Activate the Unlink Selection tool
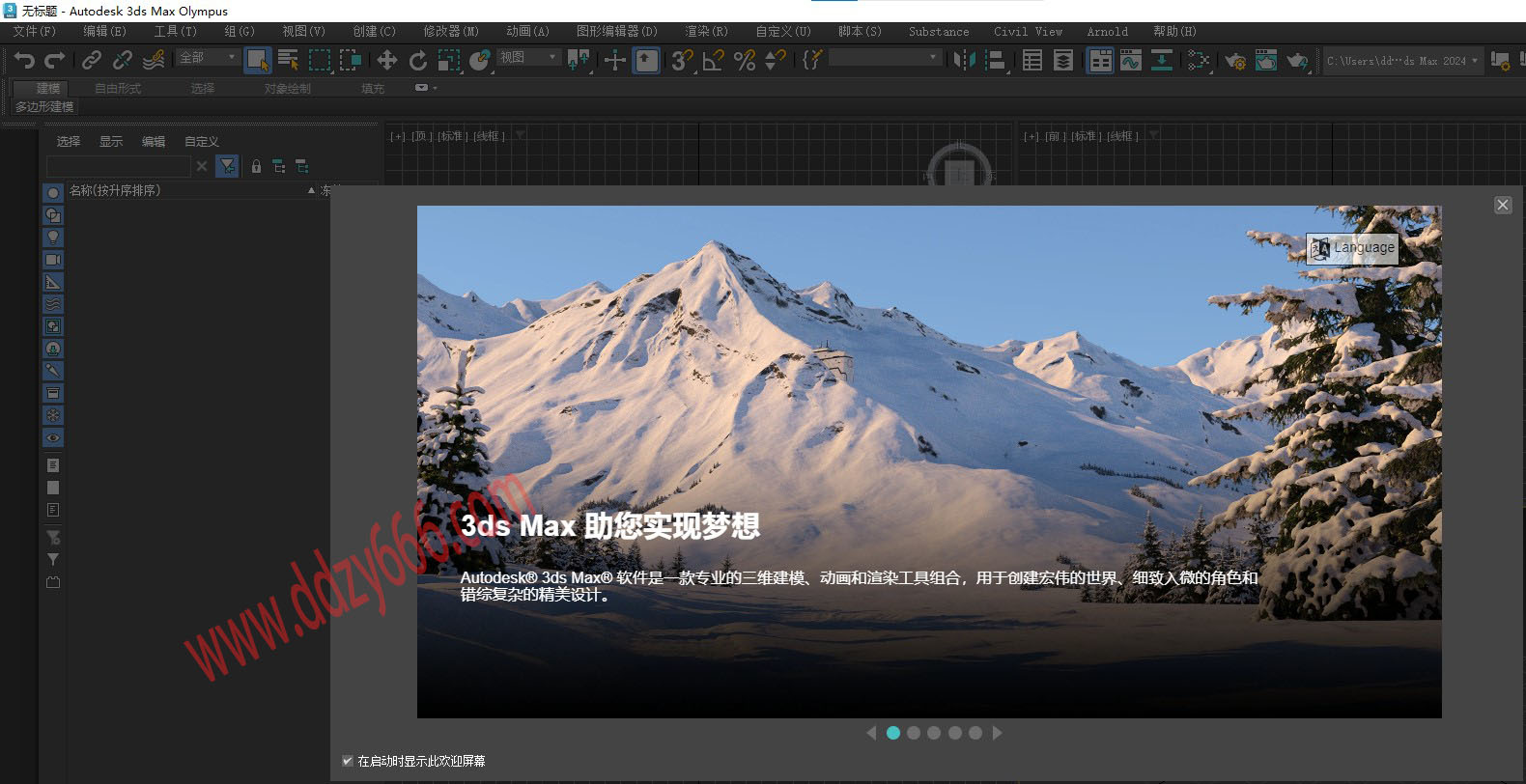The height and width of the screenshot is (784, 1526). [x=122, y=60]
